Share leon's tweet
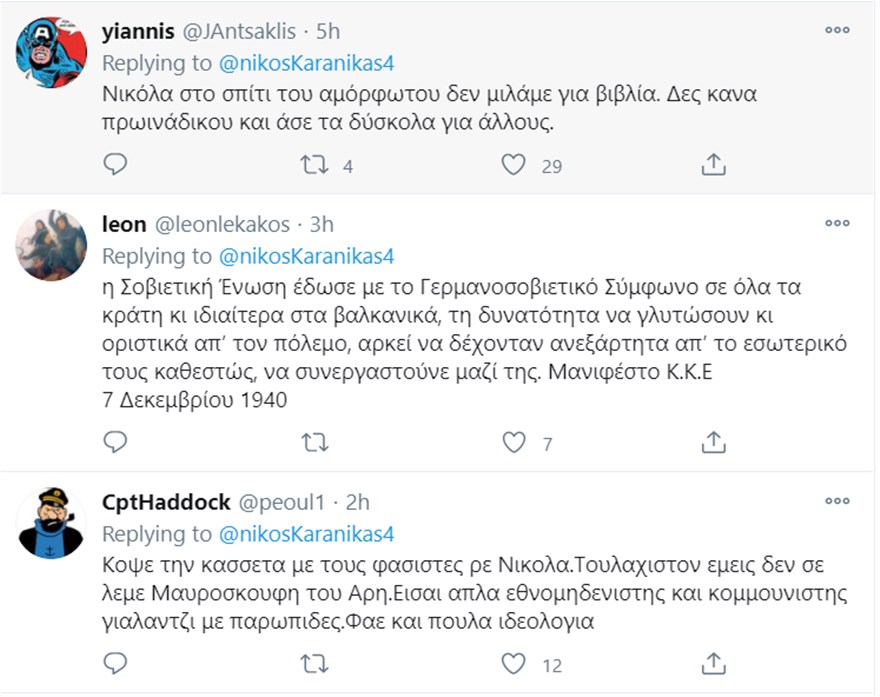Screen dimensions: 880x697 pos(713,442)
